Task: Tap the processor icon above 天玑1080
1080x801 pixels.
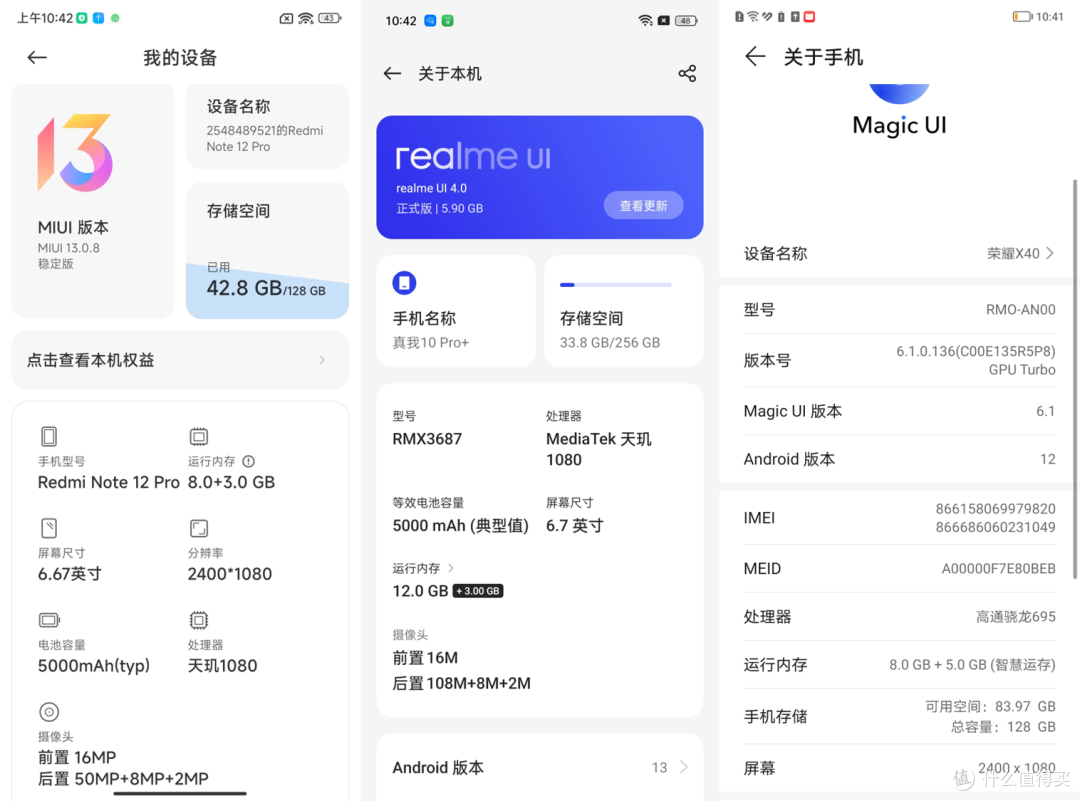Action: (x=198, y=620)
